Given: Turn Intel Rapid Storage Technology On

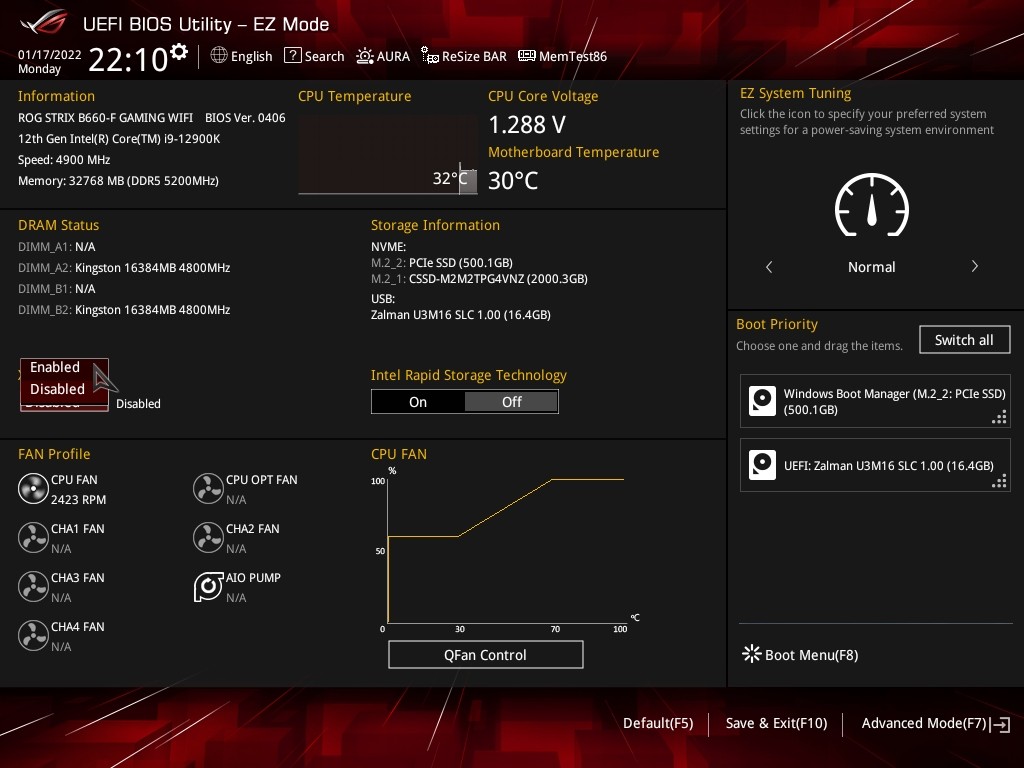Looking at the screenshot, I should coord(418,402).
